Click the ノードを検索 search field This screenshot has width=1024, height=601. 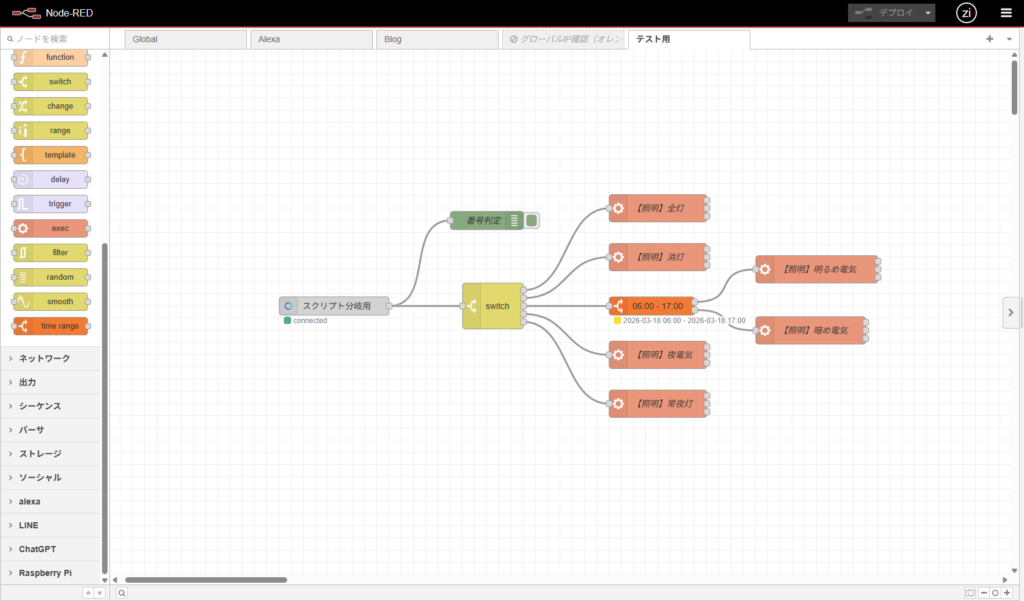(x=57, y=38)
